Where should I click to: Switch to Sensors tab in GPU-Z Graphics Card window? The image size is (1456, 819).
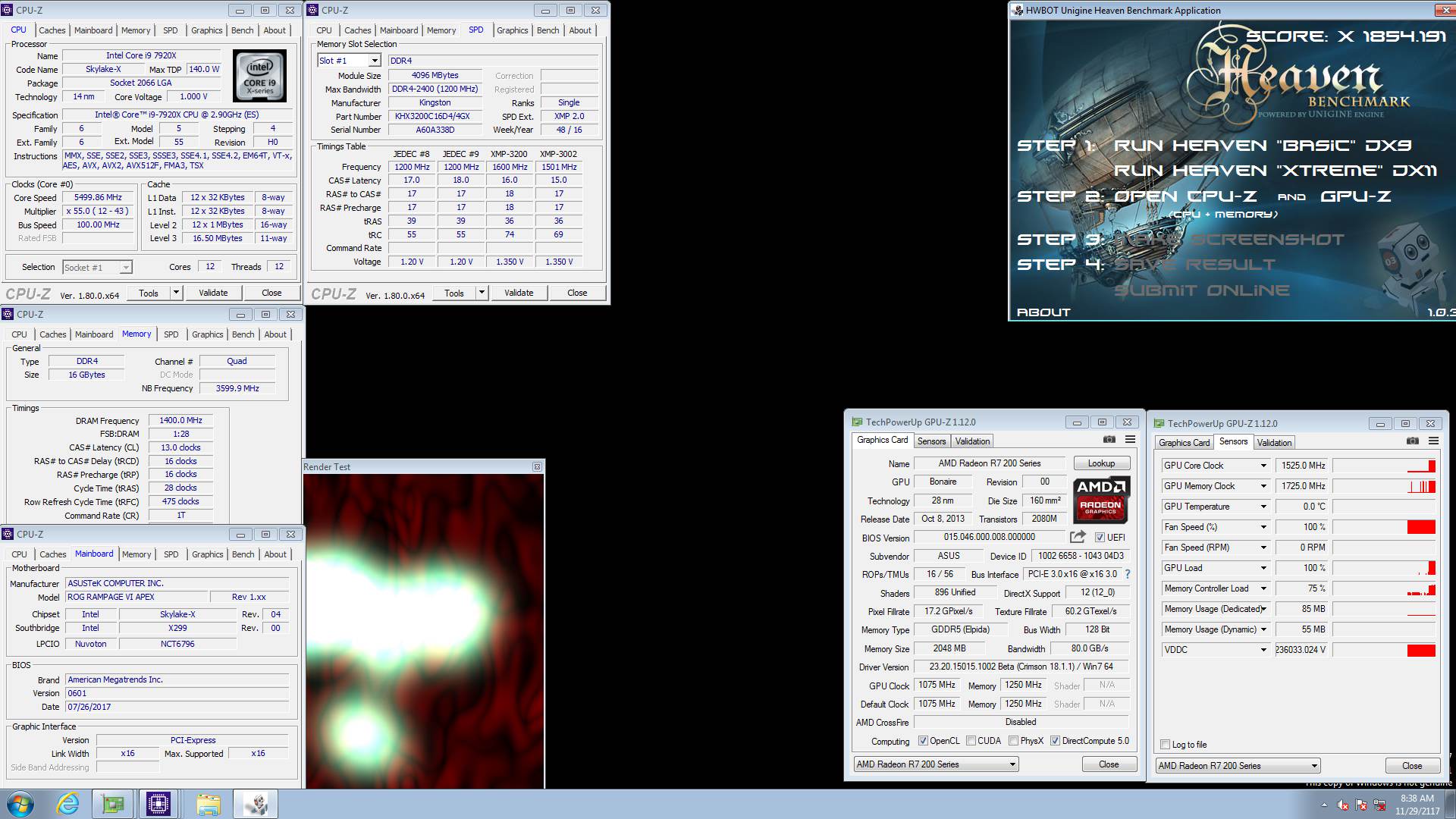coord(931,441)
